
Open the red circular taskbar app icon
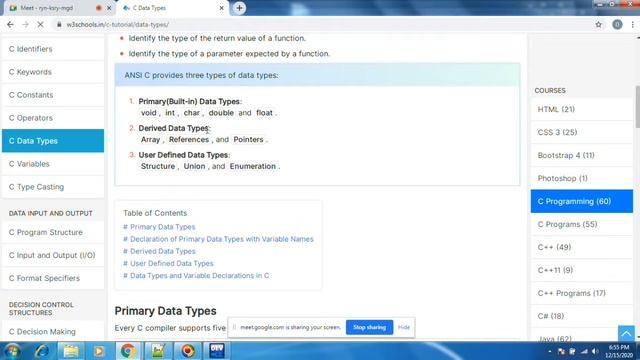[188, 351]
